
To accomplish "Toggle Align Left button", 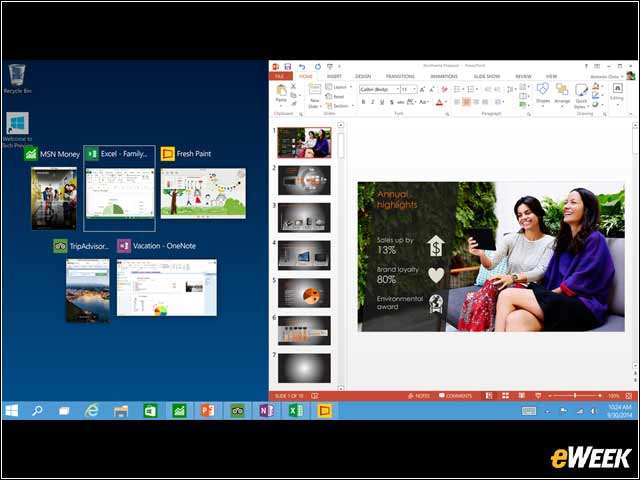I will point(457,102).
